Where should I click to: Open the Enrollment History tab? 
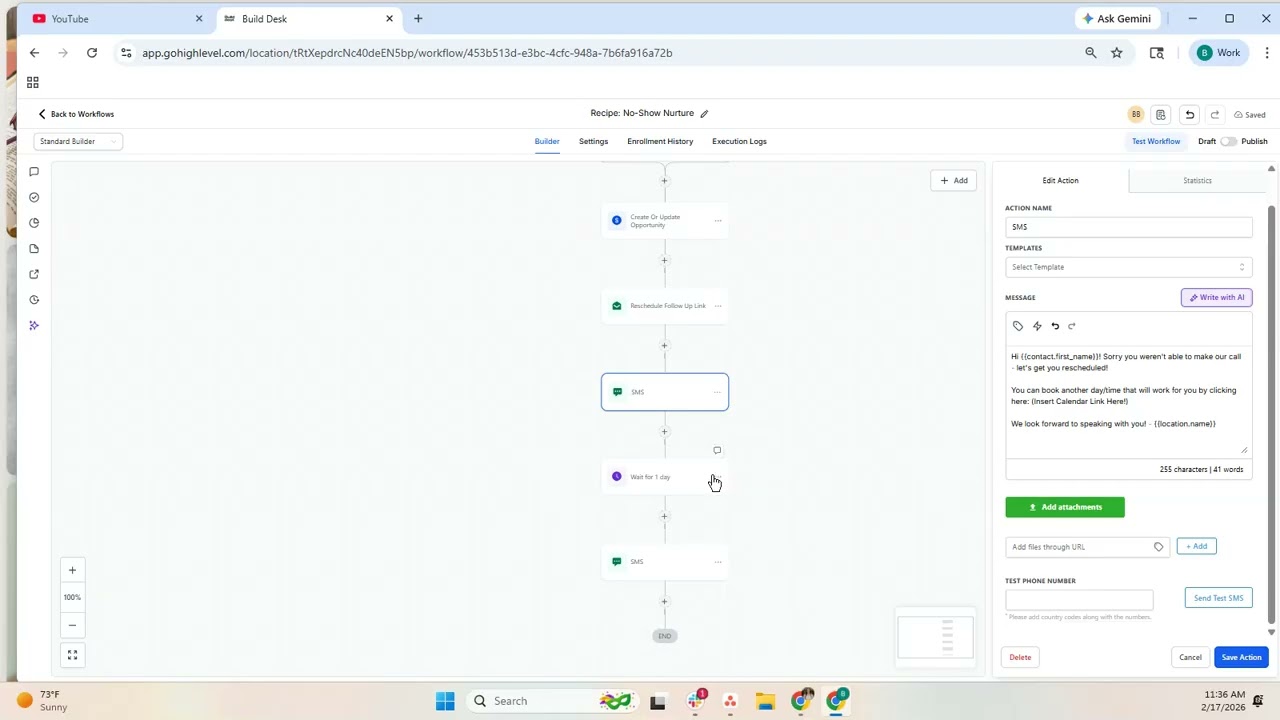[x=660, y=141]
